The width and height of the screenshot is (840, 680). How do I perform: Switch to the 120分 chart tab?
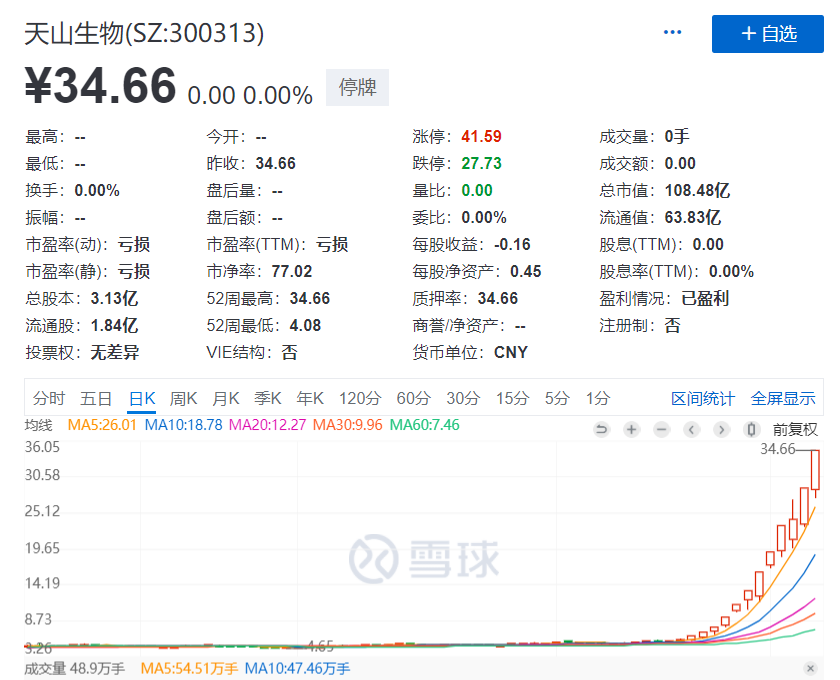(360, 399)
